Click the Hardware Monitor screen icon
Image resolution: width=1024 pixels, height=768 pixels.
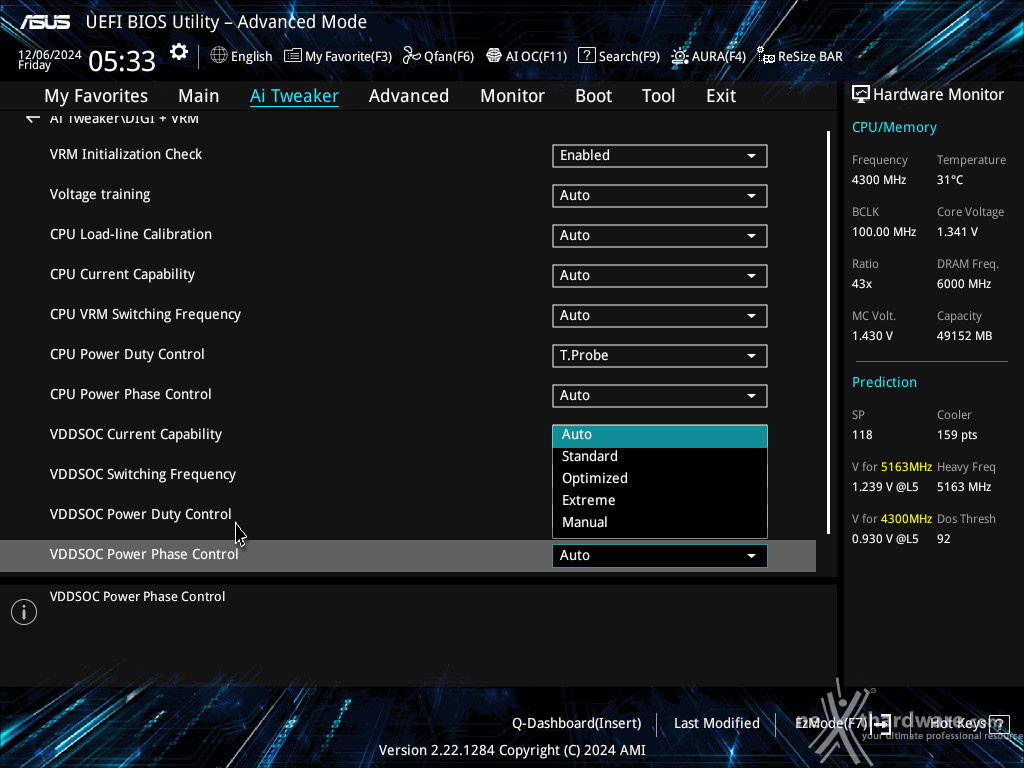(x=861, y=95)
